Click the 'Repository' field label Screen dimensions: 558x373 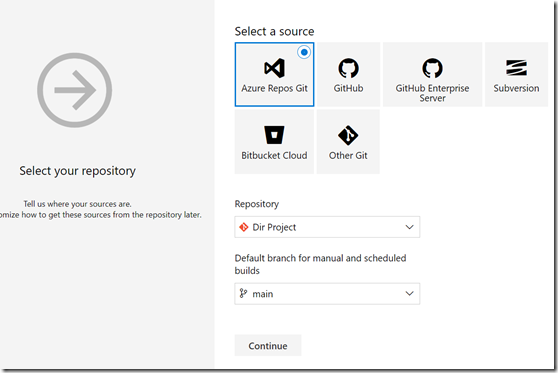click(257, 204)
